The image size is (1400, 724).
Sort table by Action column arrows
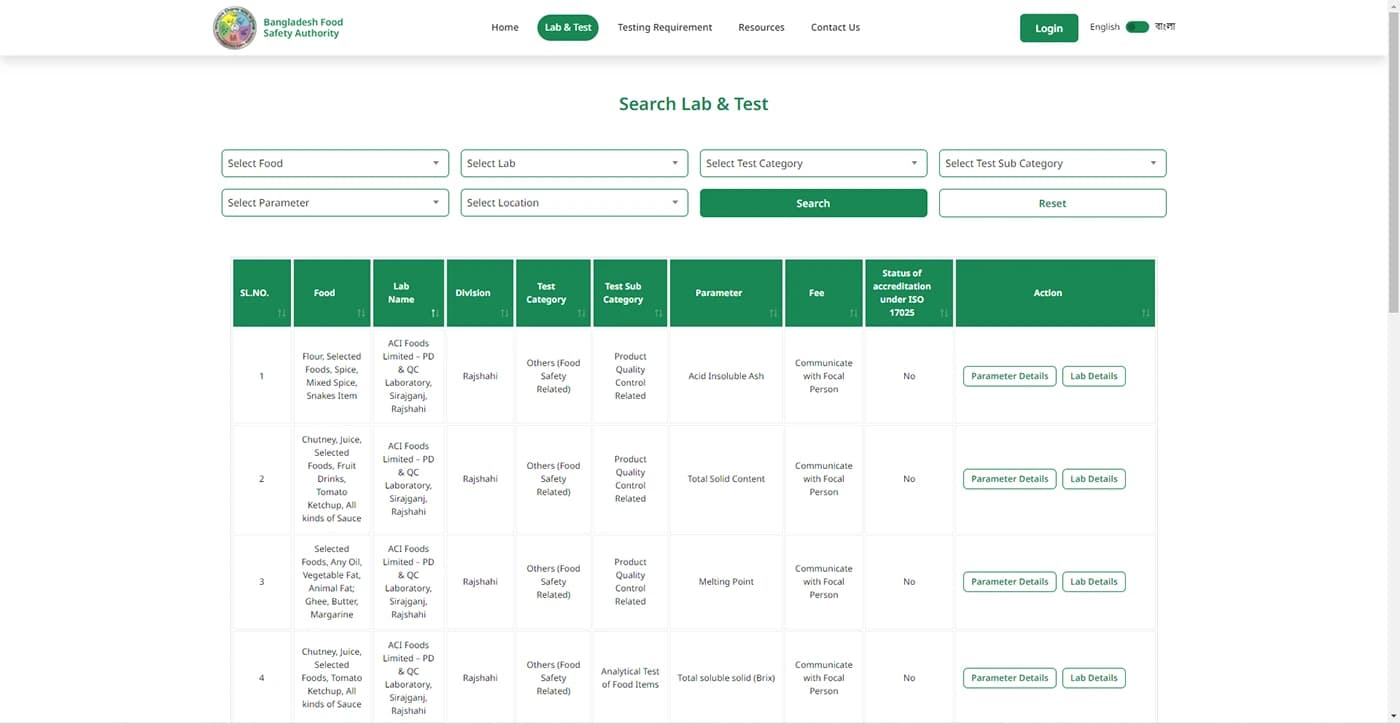1145,314
